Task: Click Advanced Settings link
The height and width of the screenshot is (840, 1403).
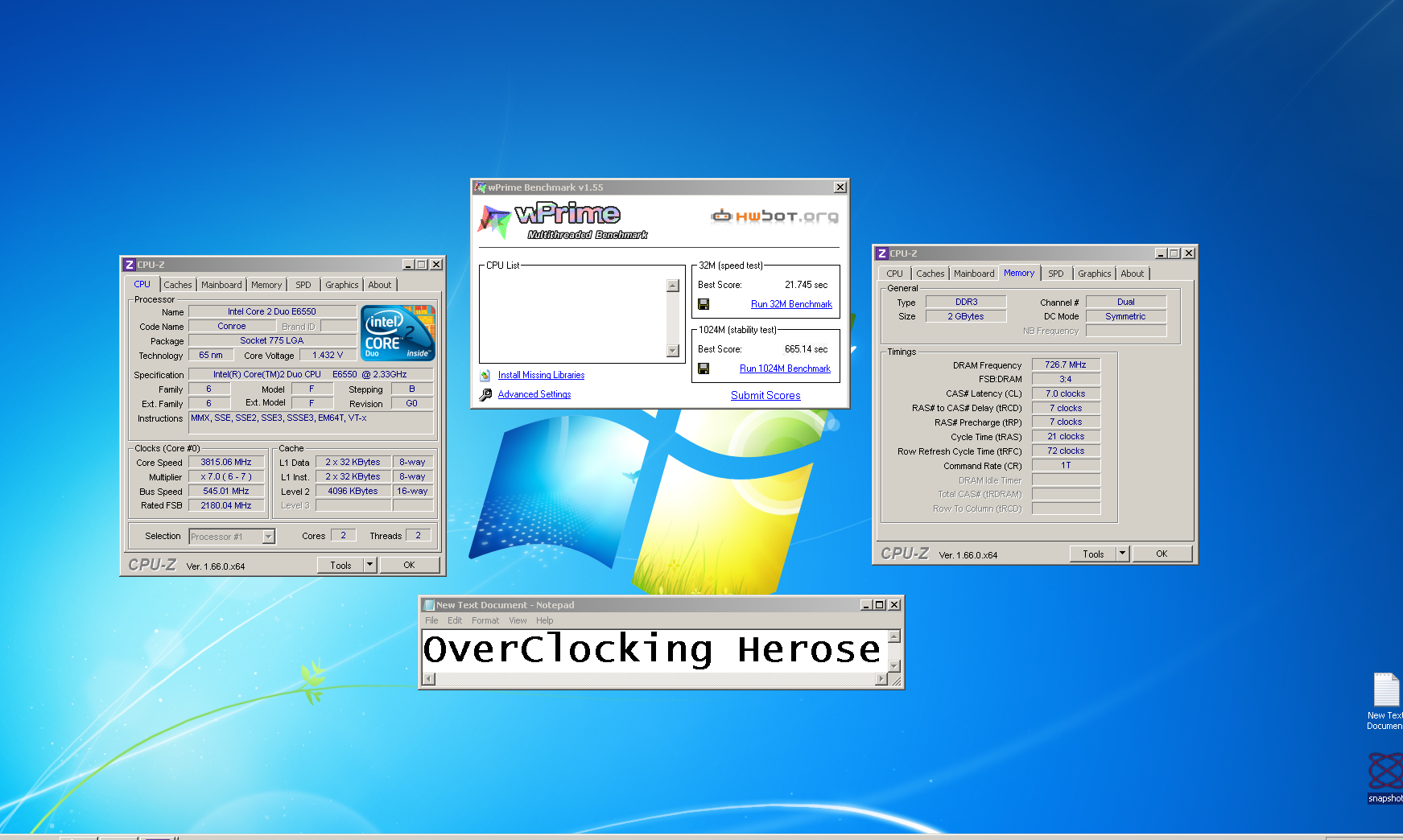Action: 534,394
